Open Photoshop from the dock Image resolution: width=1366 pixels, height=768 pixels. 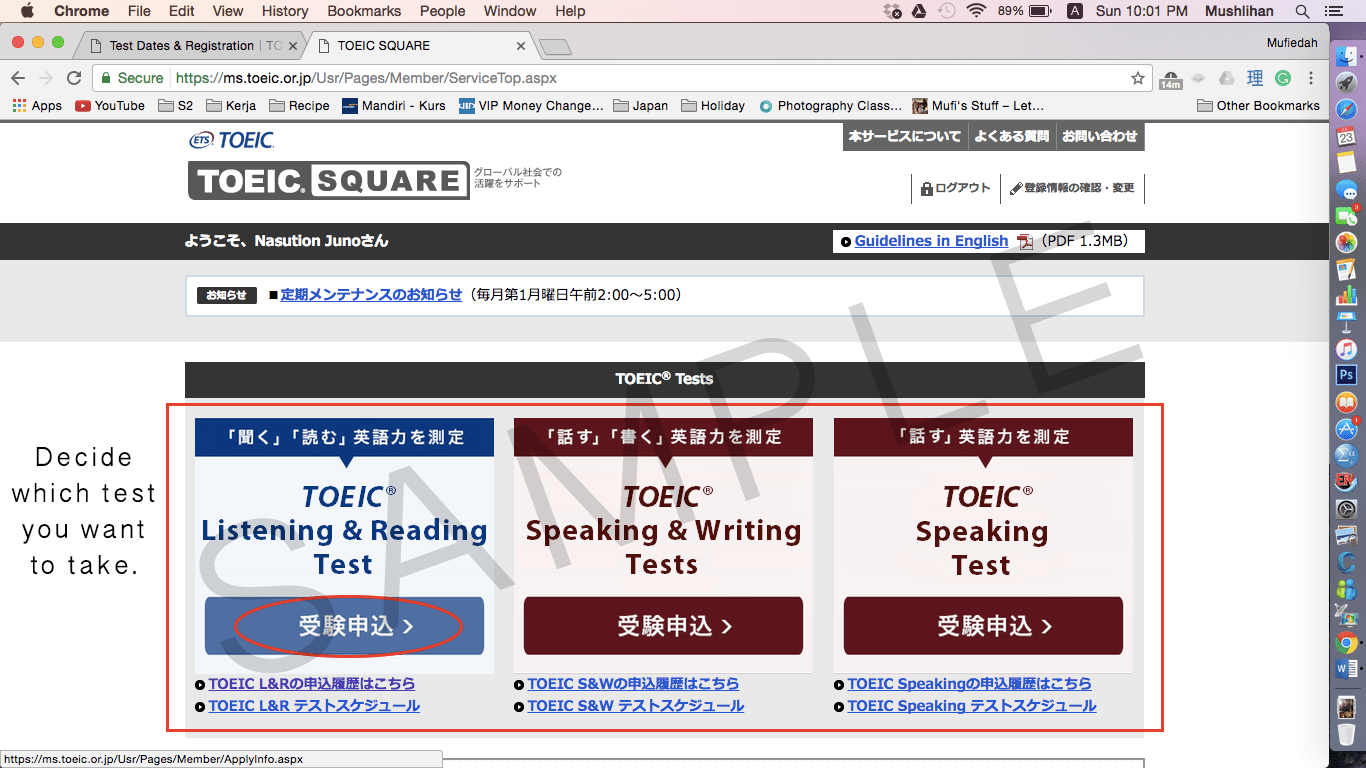(x=1346, y=376)
